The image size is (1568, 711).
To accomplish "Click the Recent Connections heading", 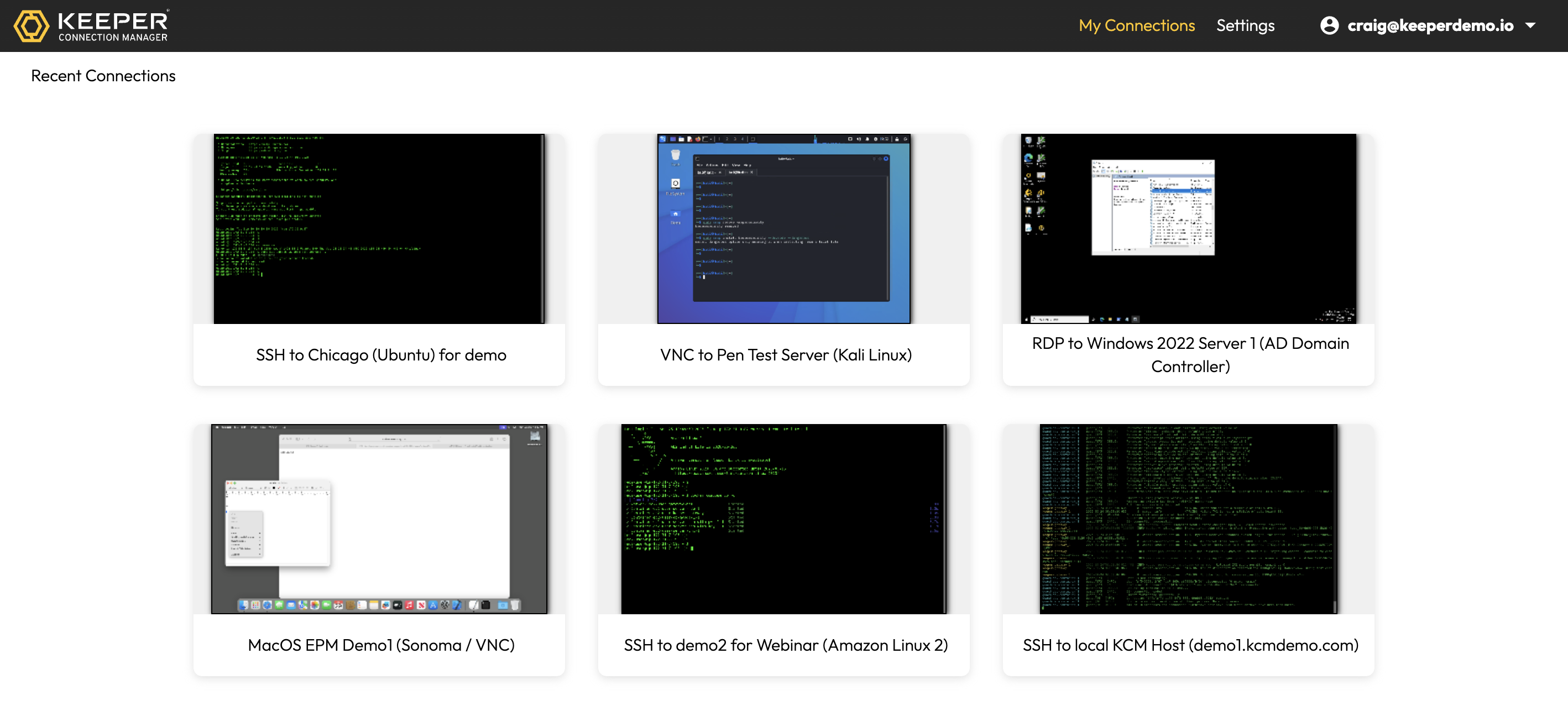I will coord(103,76).
